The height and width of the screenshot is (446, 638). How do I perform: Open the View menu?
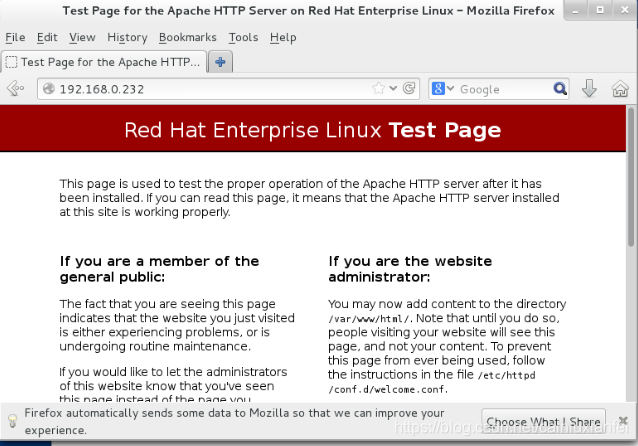[82, 37]
